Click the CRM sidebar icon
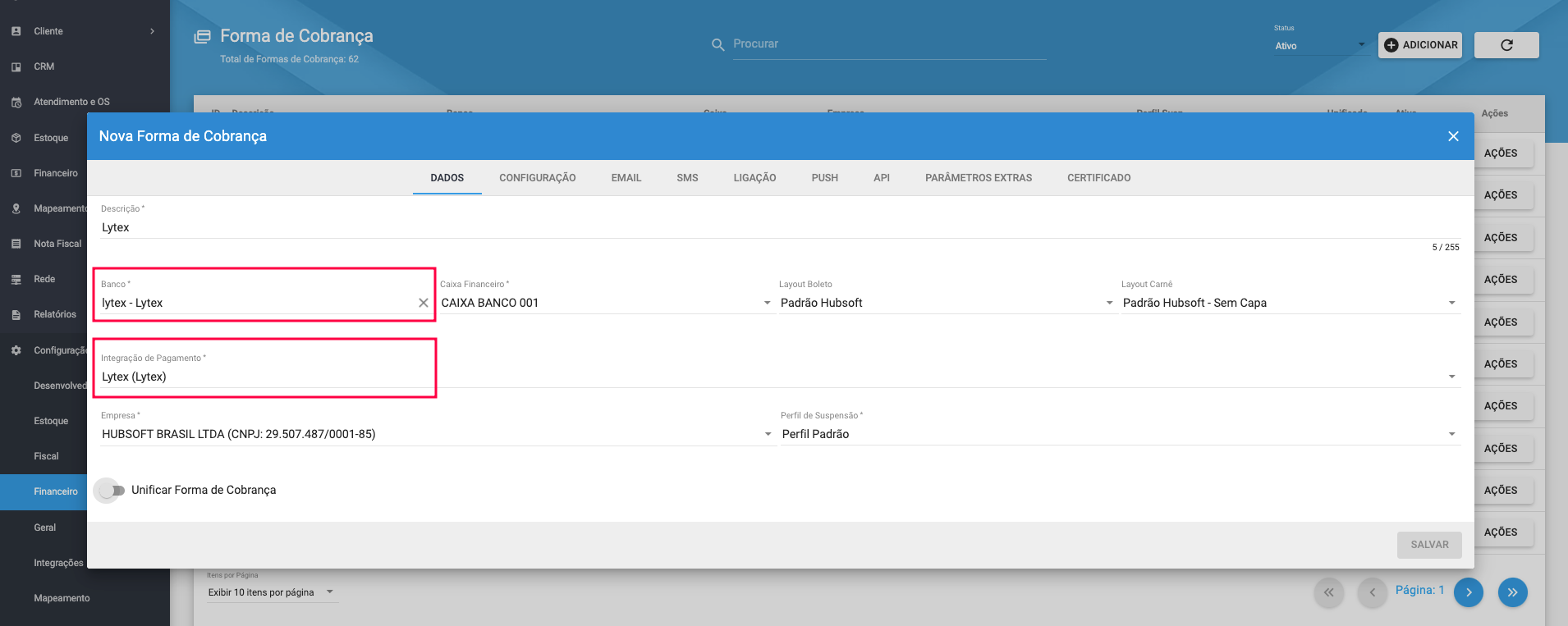Screen dimensions: 1568x626 (16, 66)
